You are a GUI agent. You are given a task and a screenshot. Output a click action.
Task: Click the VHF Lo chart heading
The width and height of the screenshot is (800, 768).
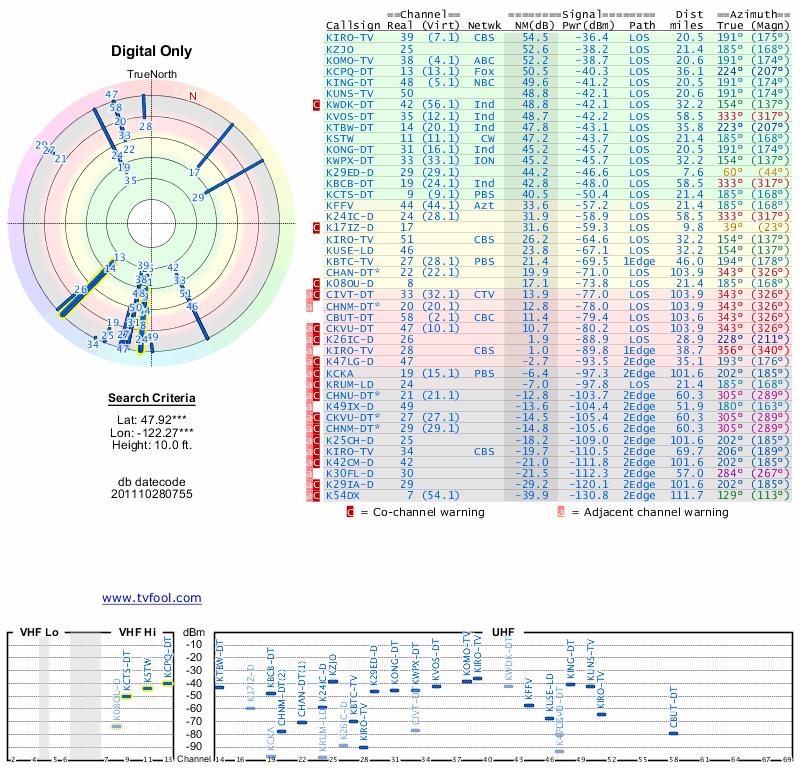point(38,633)
